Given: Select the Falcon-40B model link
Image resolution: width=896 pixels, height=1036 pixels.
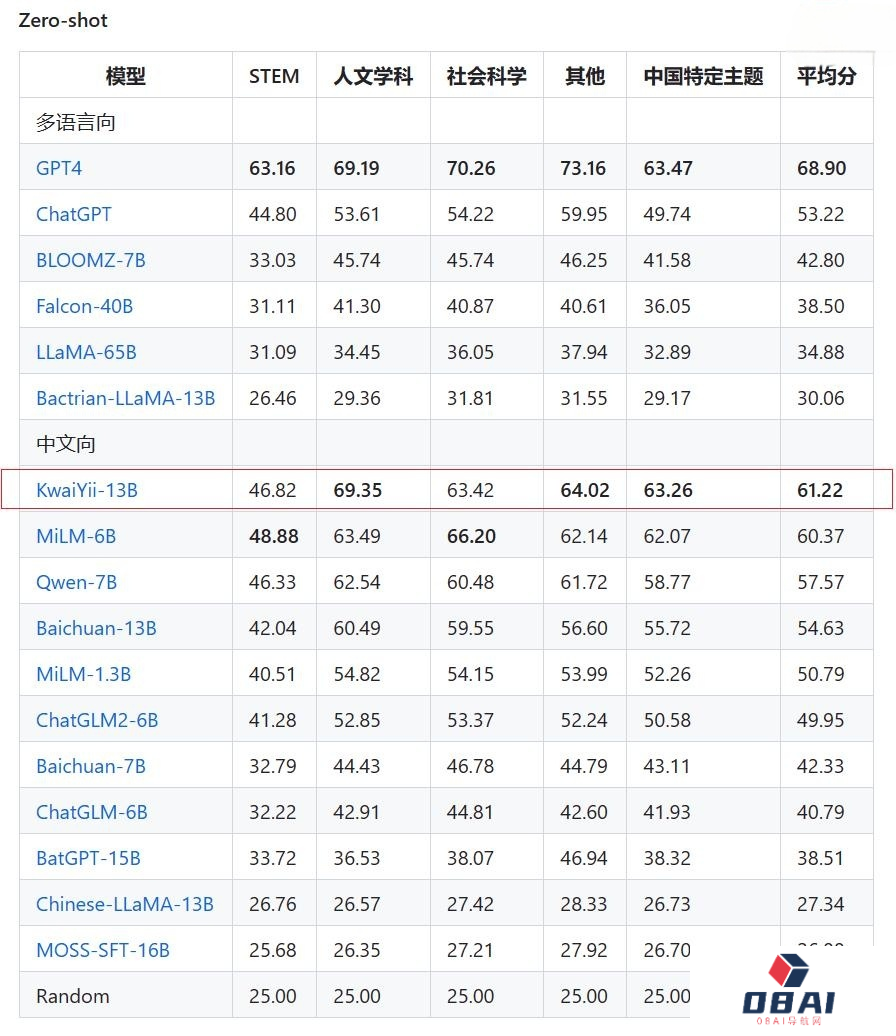Looking at the screenshot, I should click(84, 306).
